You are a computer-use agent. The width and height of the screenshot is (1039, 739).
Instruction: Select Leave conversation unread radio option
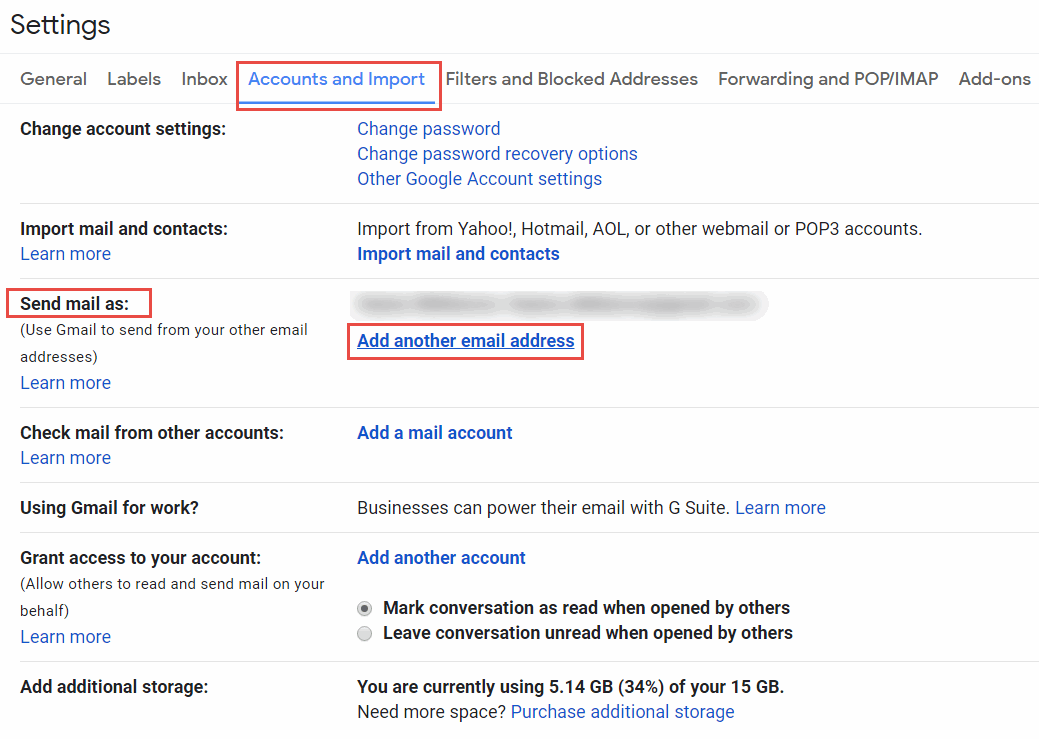pyautogui.click(x=364, y=634)
